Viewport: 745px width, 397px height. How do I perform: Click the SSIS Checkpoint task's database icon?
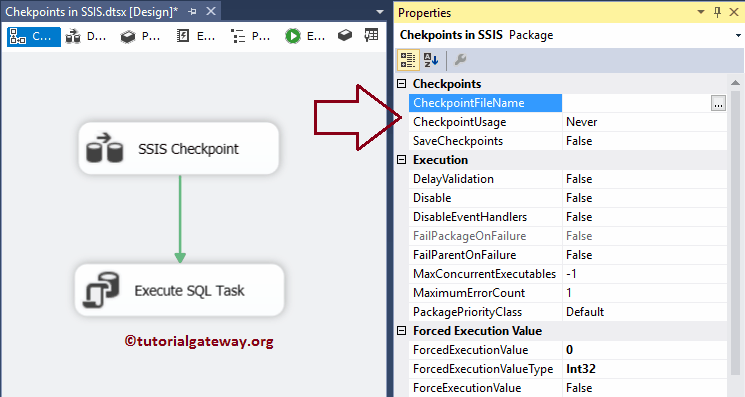click(105, 148)
